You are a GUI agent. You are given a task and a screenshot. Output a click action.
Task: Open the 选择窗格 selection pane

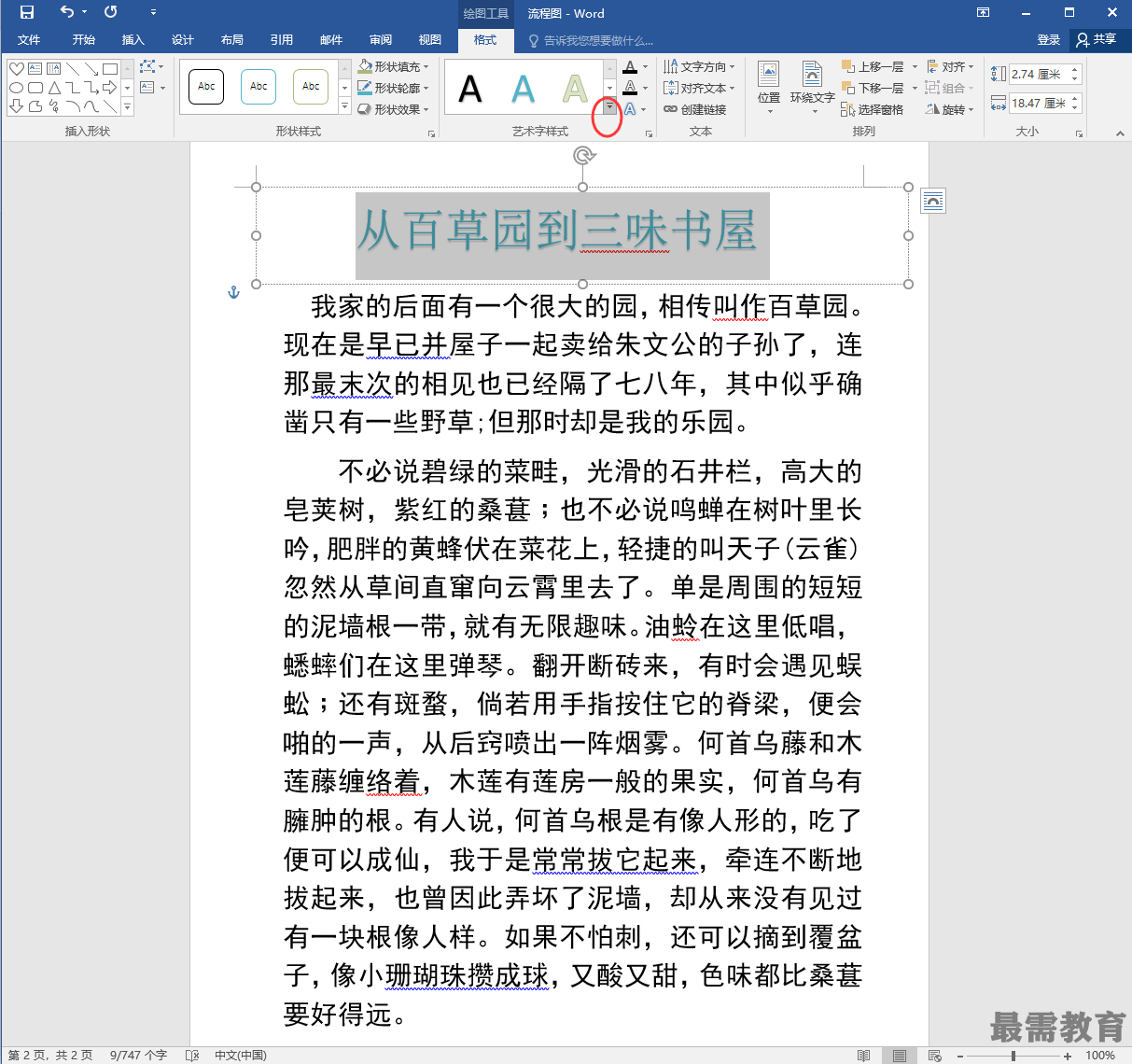click(x=873, y=109)
